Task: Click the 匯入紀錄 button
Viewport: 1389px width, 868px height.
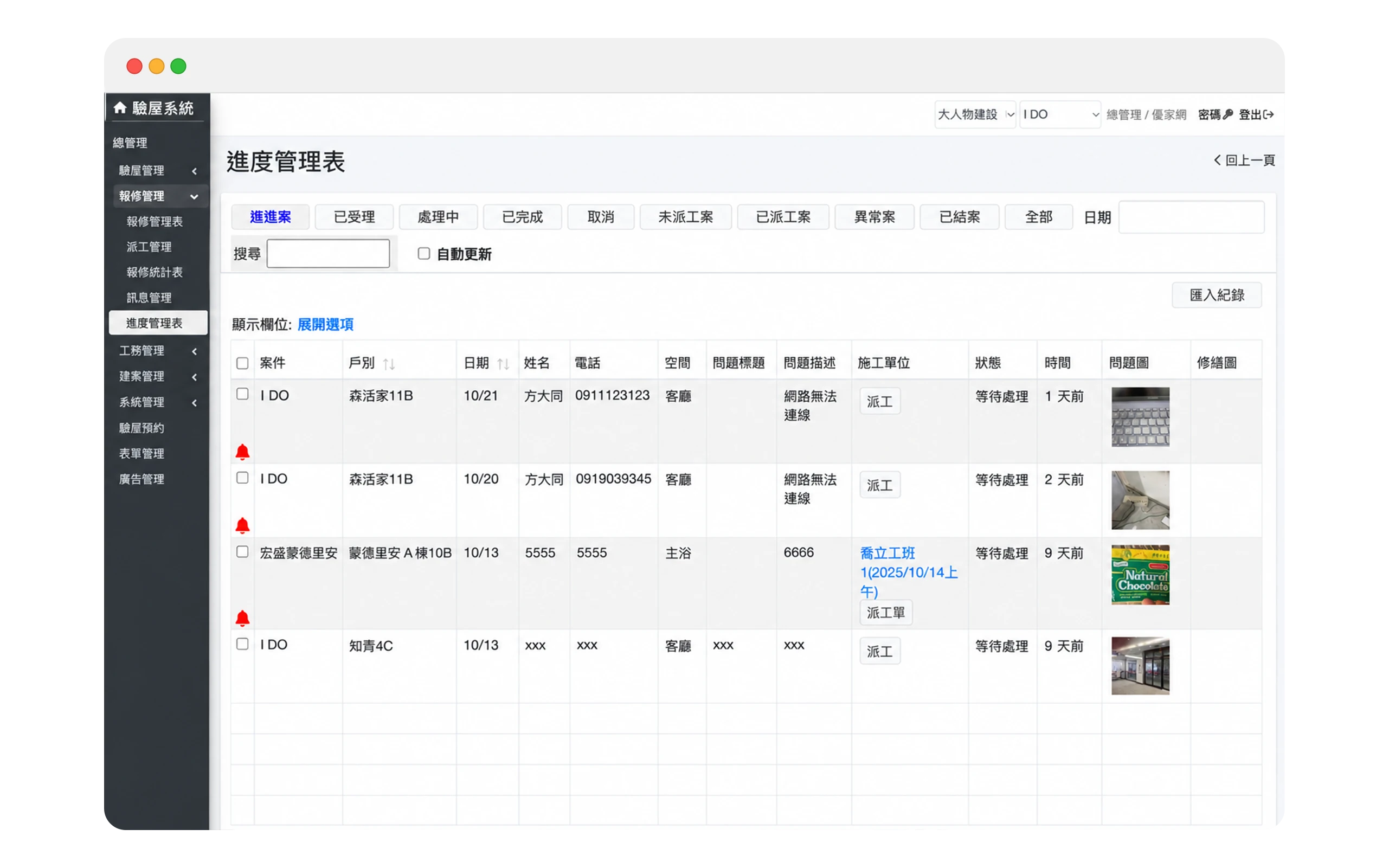Action: point(1217,295)
